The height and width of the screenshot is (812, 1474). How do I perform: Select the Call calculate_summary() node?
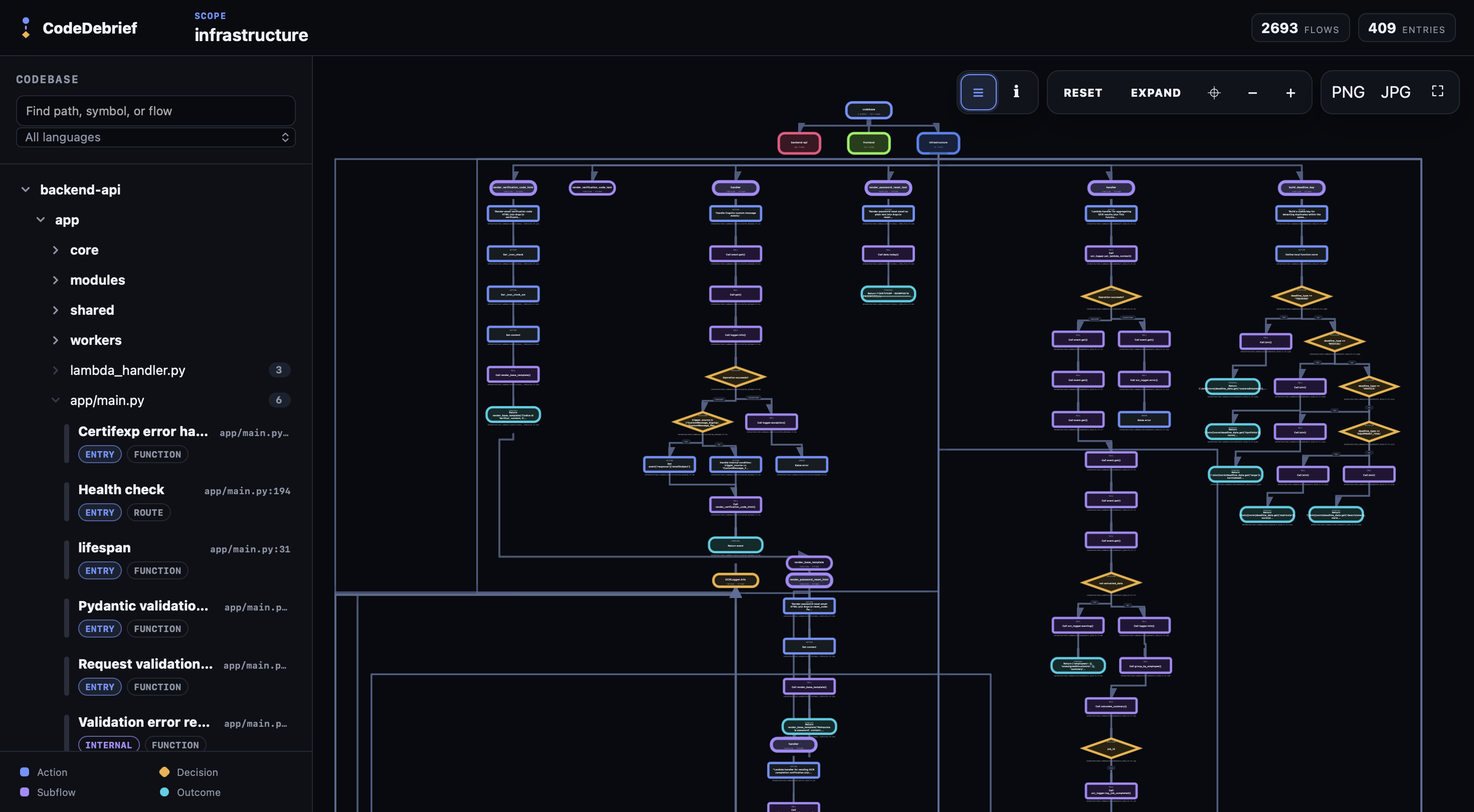pos(1111,706)
